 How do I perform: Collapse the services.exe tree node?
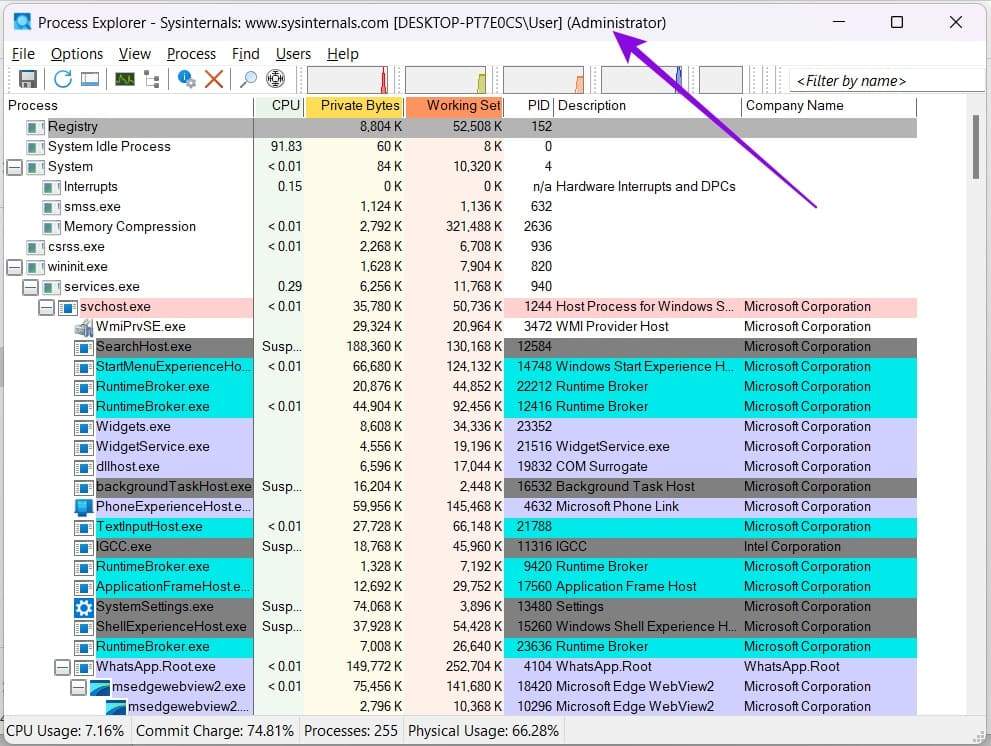pyautogui.click(x=30, y=287)
